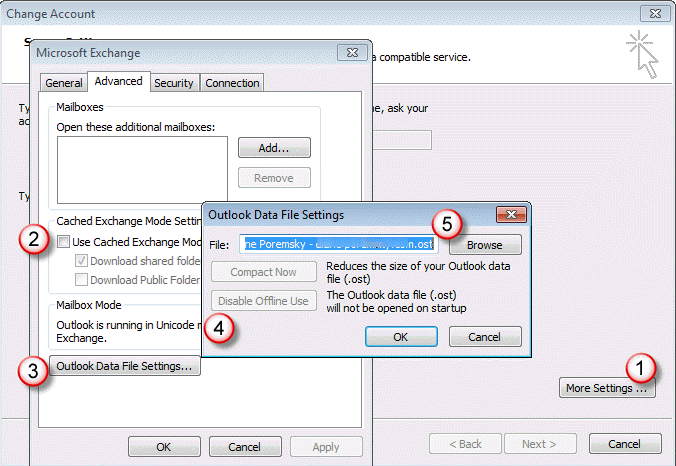
Task: Close the Change Account window
Action: 655,13
